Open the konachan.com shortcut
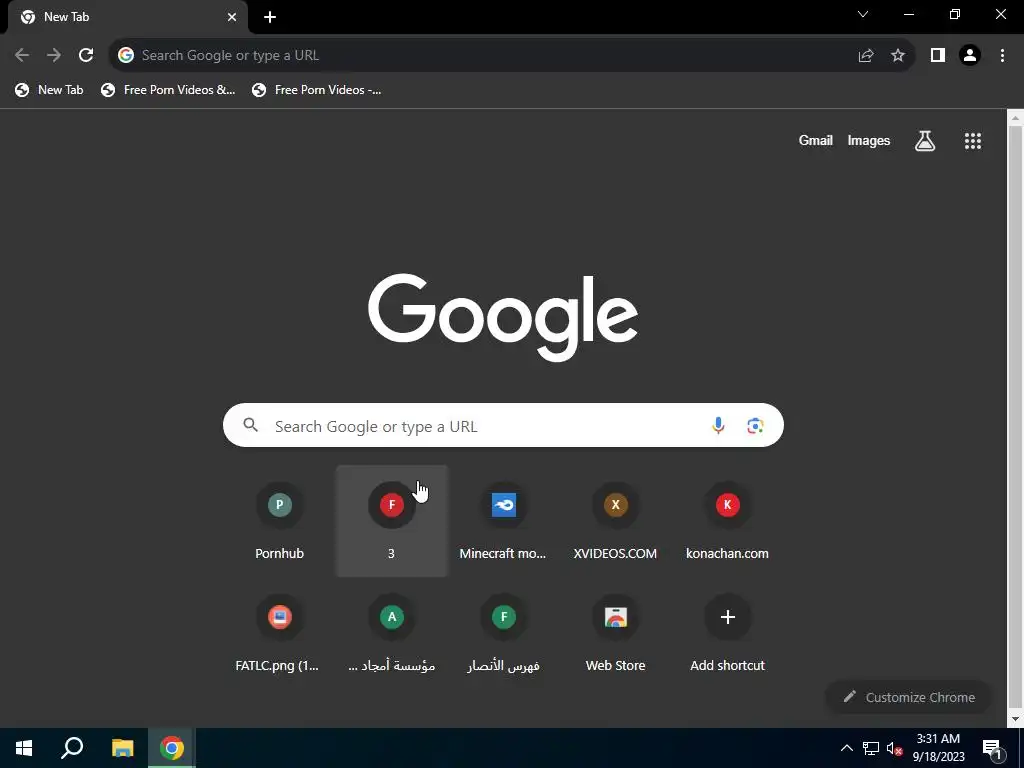The height and width of the screenshot is (768, 1024). pos(728,521)
